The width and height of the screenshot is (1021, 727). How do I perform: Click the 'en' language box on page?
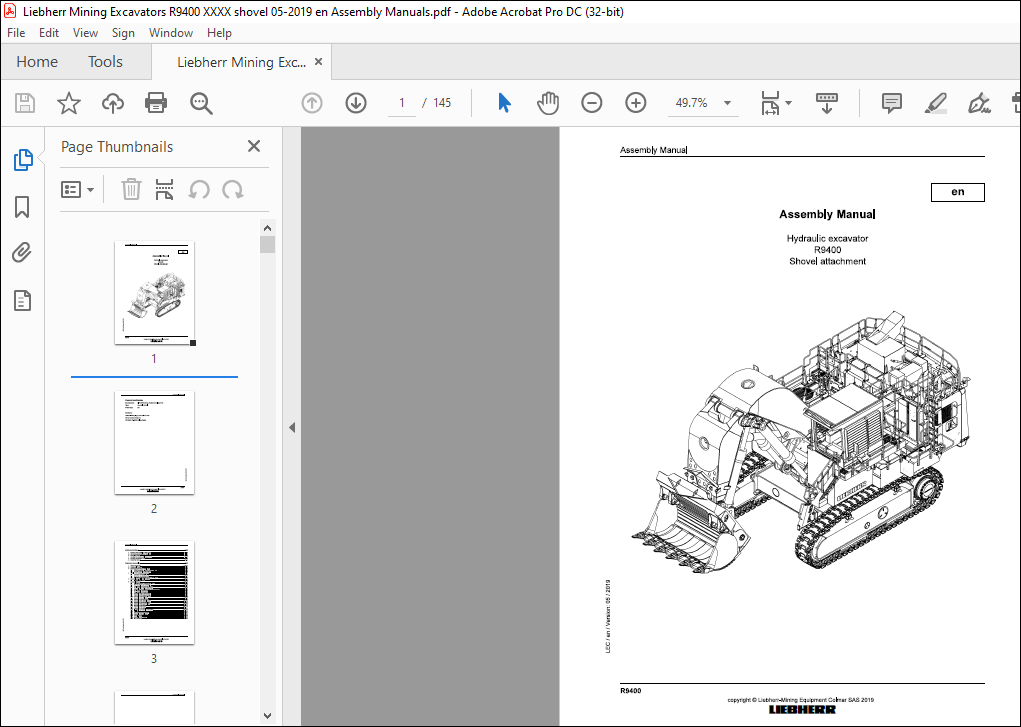click(957, 192)
